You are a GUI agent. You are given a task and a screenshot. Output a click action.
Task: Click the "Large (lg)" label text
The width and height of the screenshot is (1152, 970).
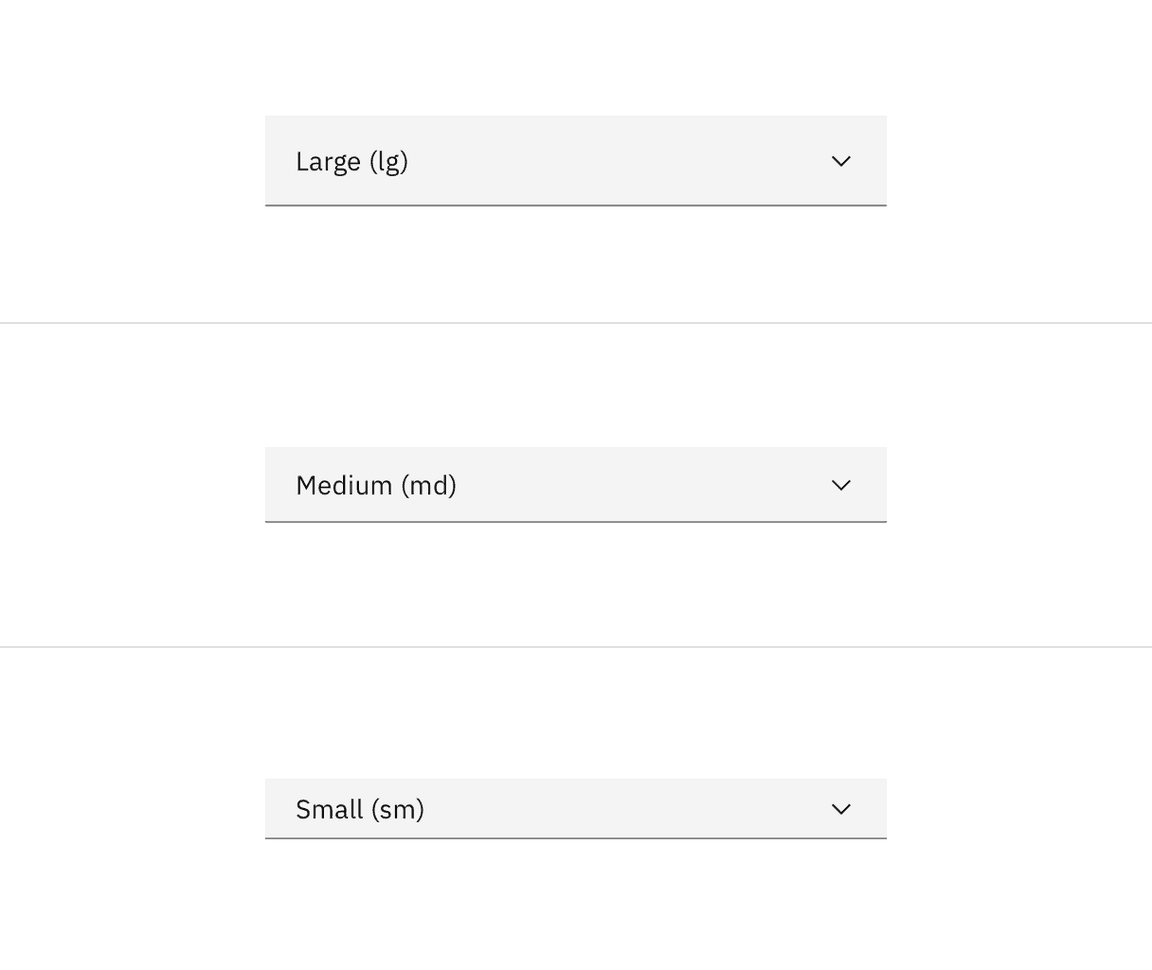[x=352, y=161]
